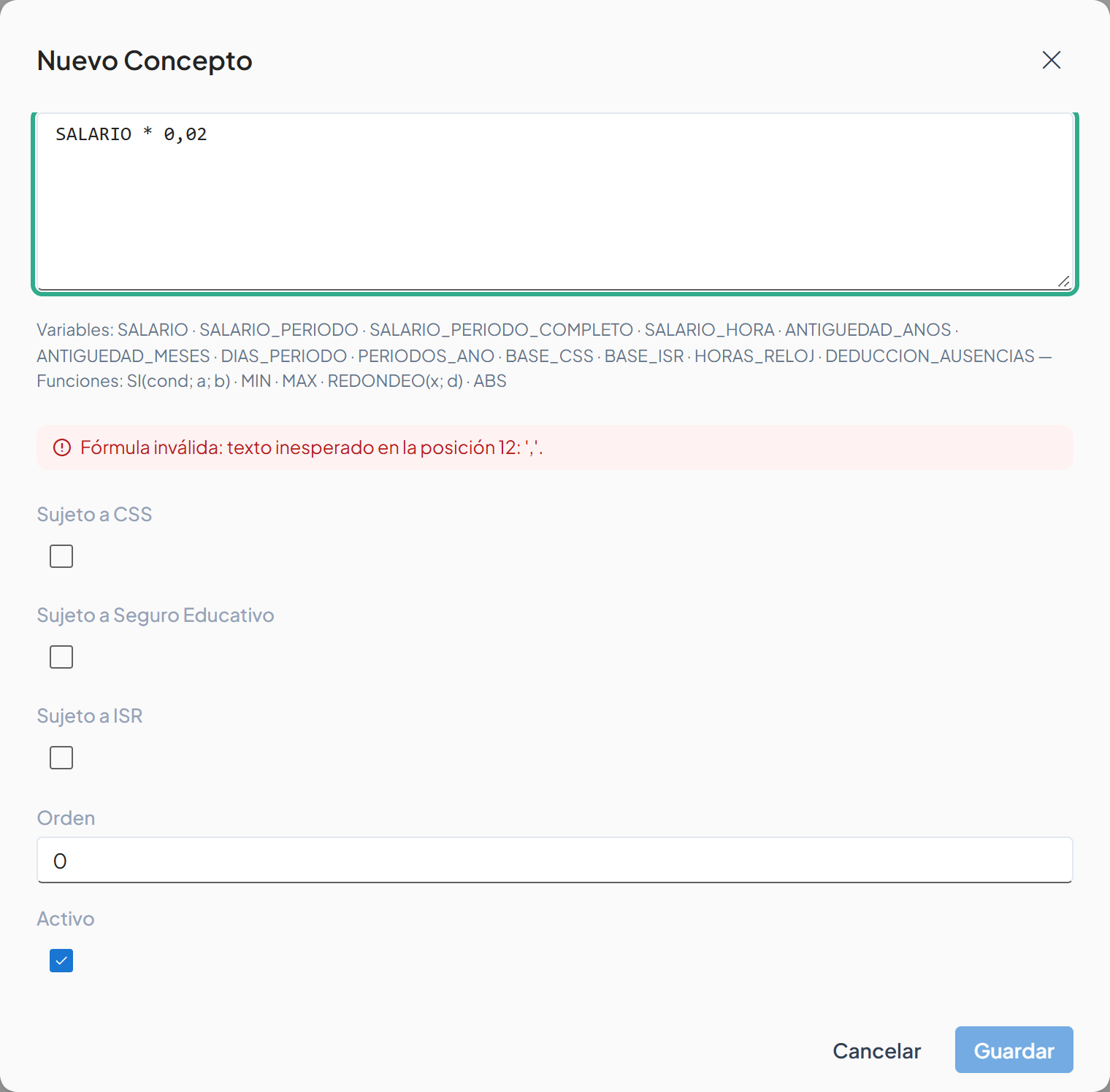Close the Nuevo Concepto dialog
This screenshot has height=1092, width=1110.
(1051, 60)
